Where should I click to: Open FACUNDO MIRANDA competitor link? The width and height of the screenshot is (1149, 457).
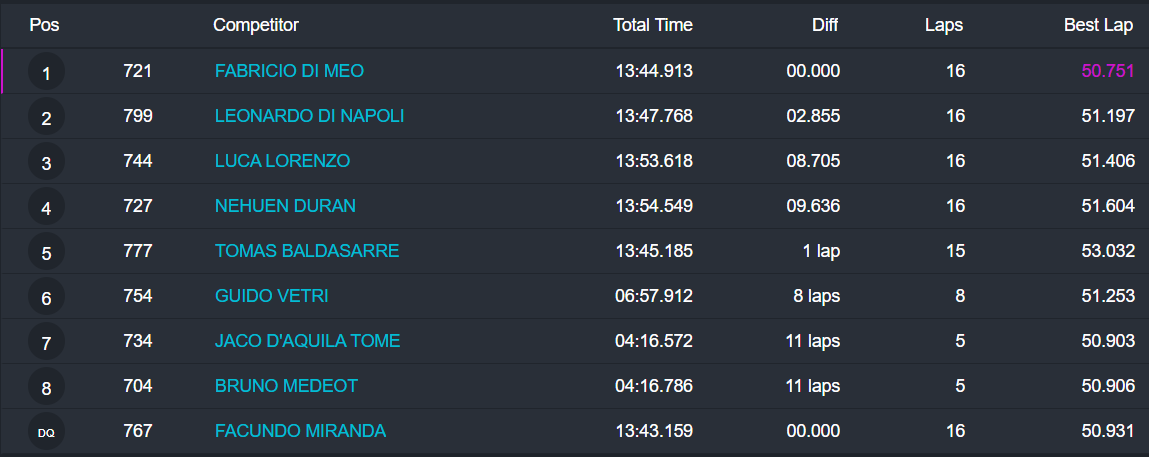click(x=300, y=431)
